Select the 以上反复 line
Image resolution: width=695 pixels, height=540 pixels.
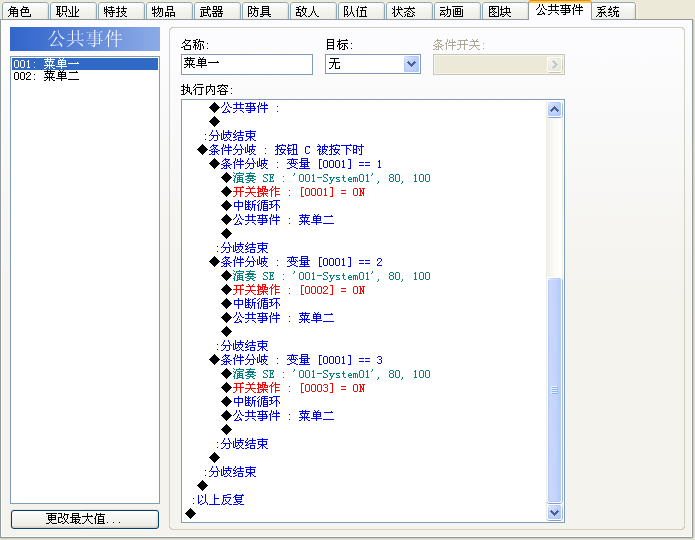(x=218, y=500)
